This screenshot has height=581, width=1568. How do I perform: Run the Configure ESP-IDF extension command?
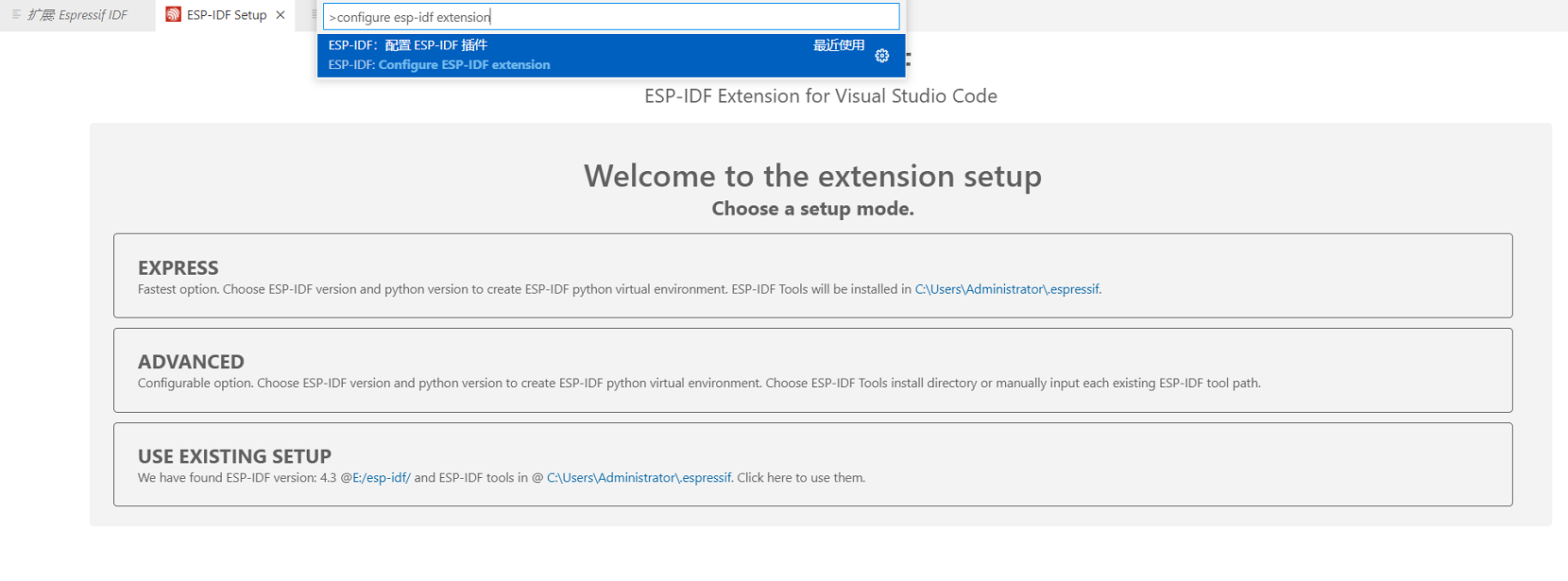611,55
